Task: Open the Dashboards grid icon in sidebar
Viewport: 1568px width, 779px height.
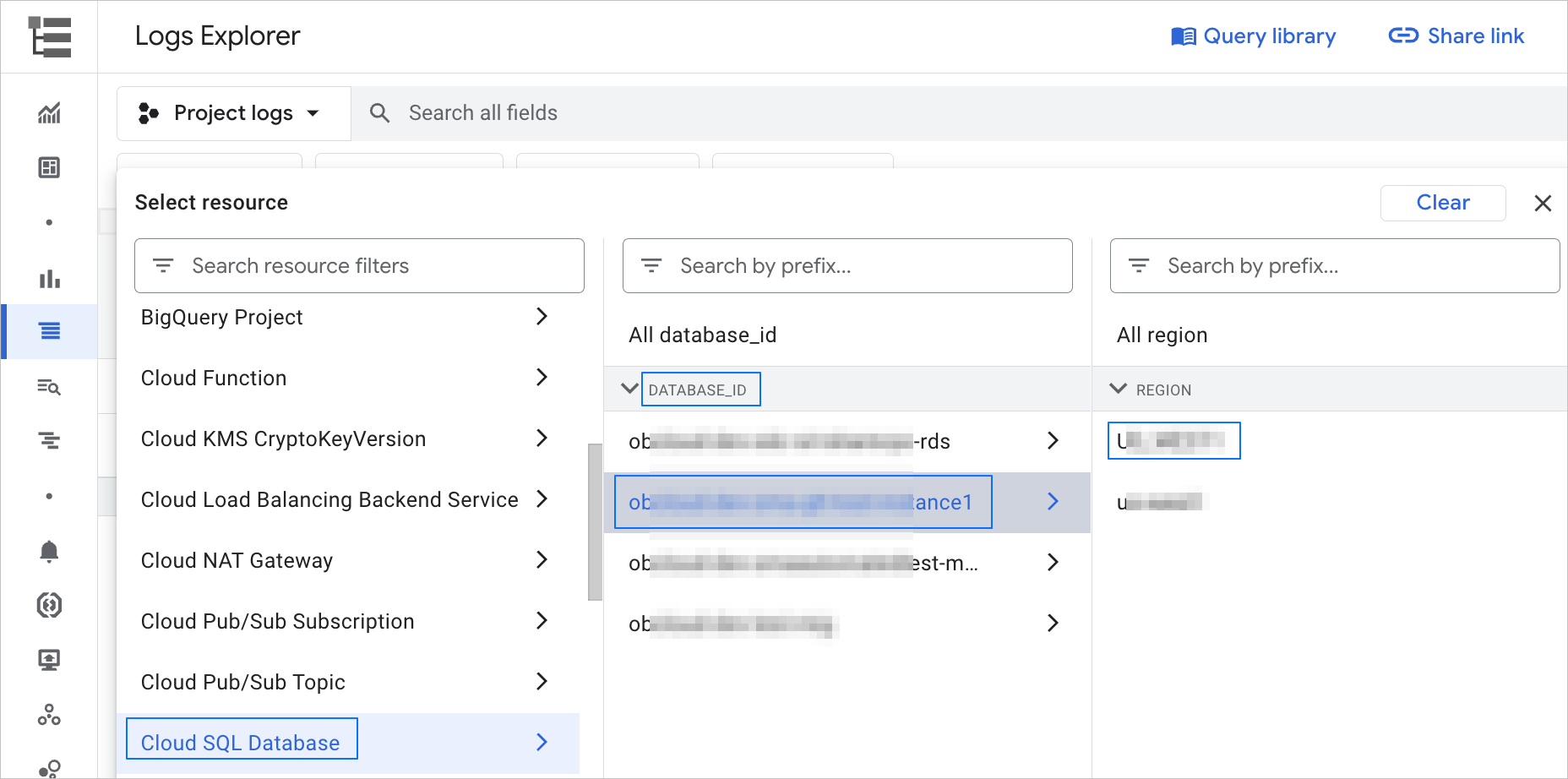Action: [x=49, y=167]
